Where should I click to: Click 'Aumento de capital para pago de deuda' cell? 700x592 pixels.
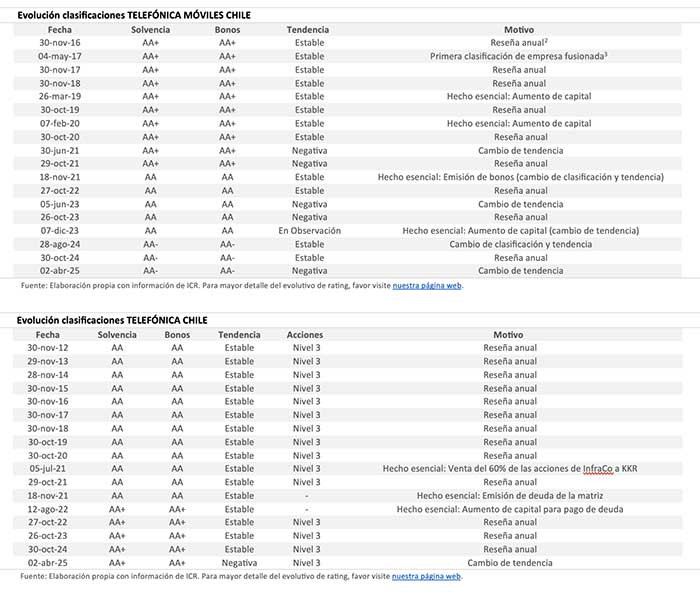point(510,509)
